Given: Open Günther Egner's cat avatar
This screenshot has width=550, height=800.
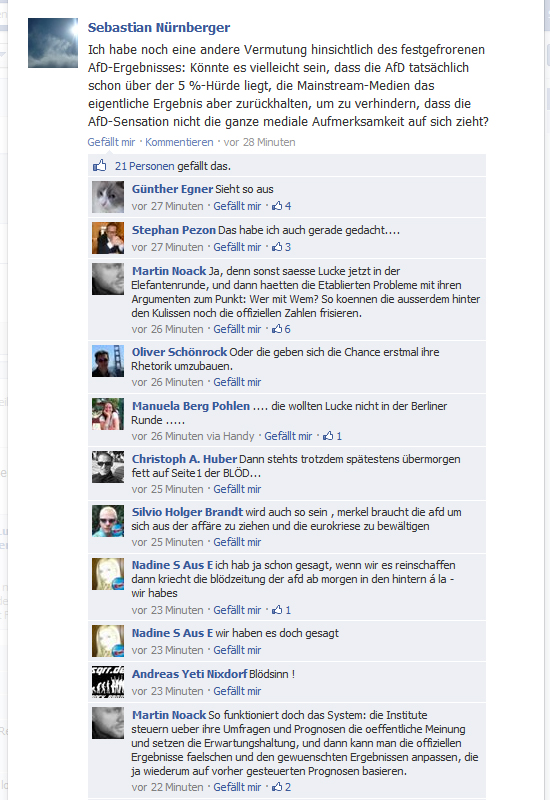Looking at the screenshot, I should pyautogui.click(x=108, y=197).
